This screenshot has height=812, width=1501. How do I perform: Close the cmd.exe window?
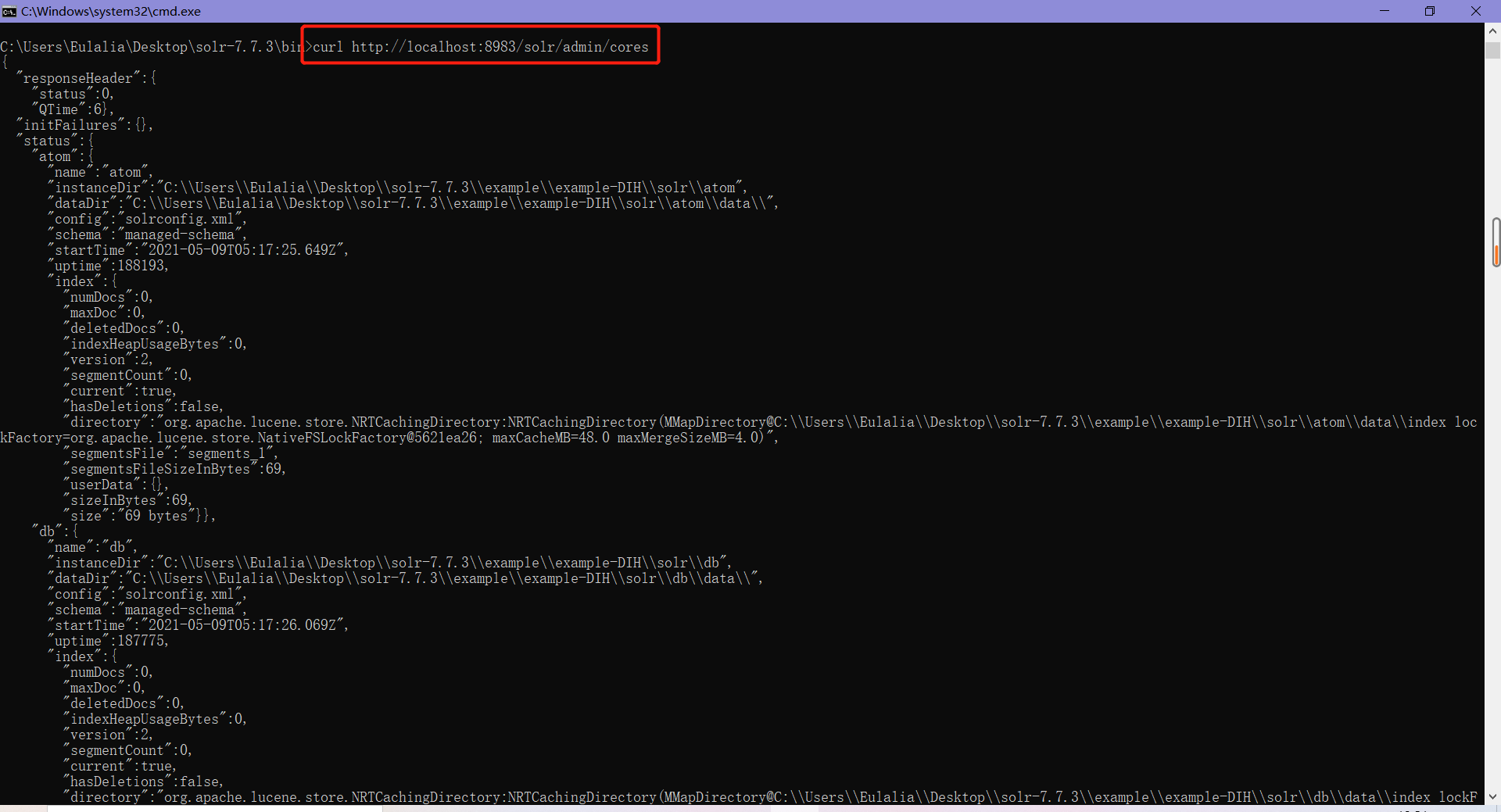[1476, 11]
